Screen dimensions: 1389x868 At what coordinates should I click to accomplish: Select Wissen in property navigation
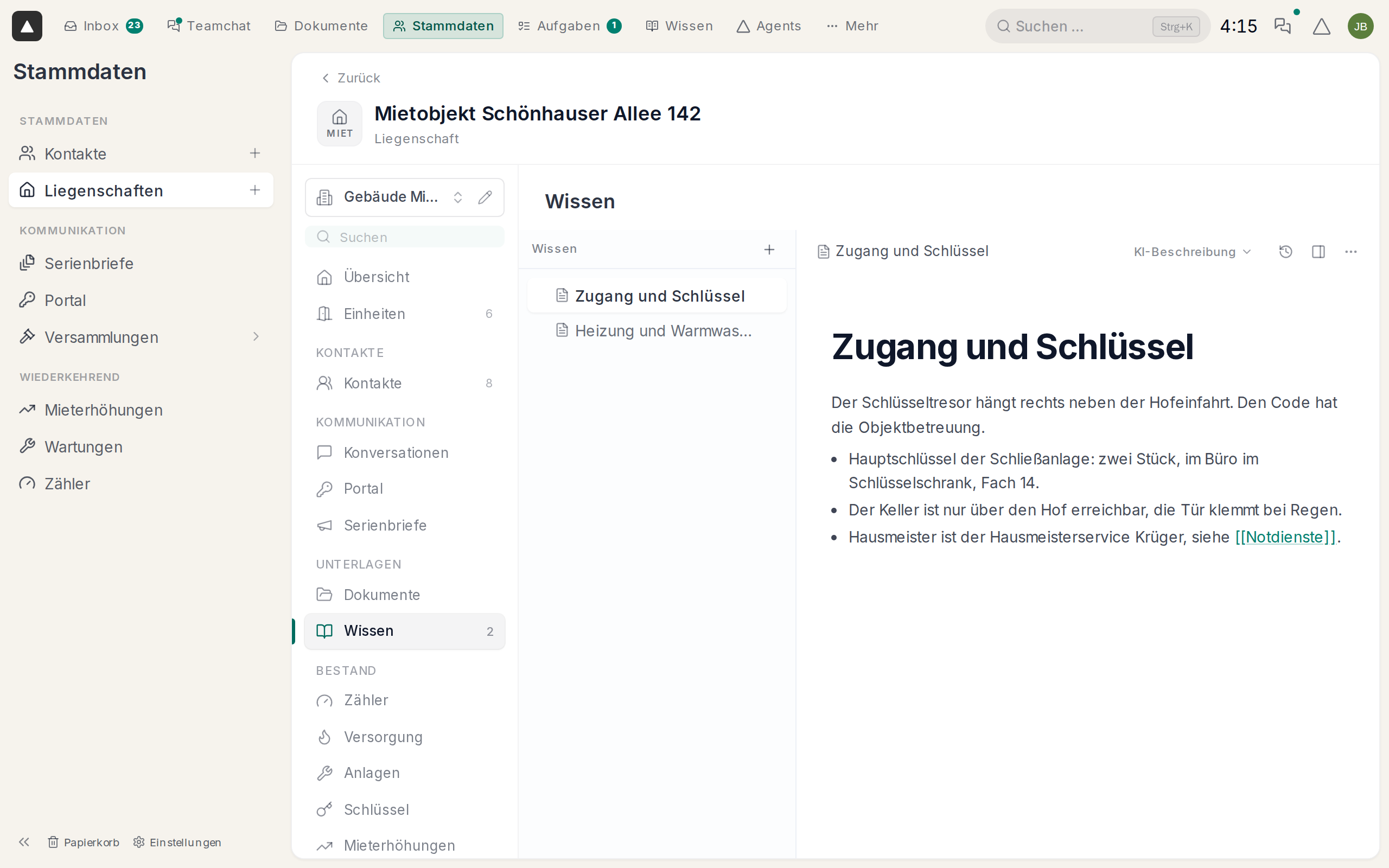(x=405, y=631)
